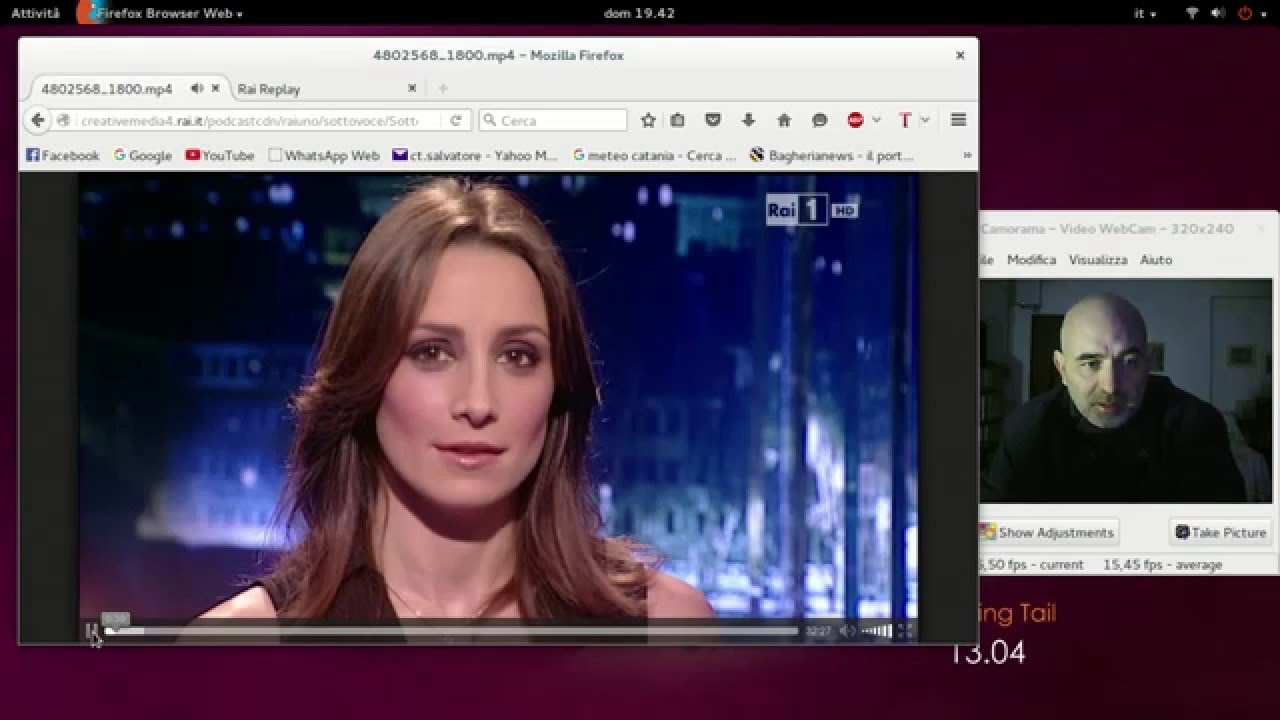The width and height of the screenshot is (1280, 720).
Task: Open the YouTube bookmark link
Action: pos(220,155)
